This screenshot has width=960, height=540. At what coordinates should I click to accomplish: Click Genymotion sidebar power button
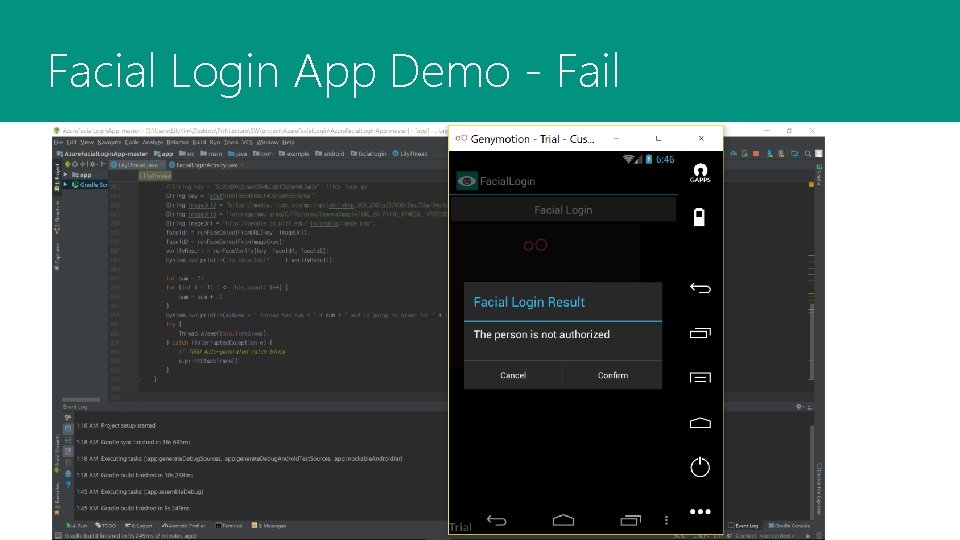click(x=700, y=467)
